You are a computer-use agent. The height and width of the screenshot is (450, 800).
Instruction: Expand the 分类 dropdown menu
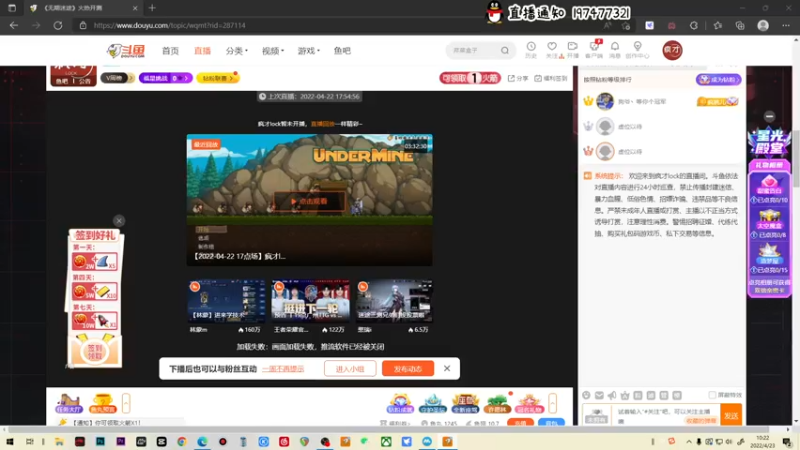point(237,51)
